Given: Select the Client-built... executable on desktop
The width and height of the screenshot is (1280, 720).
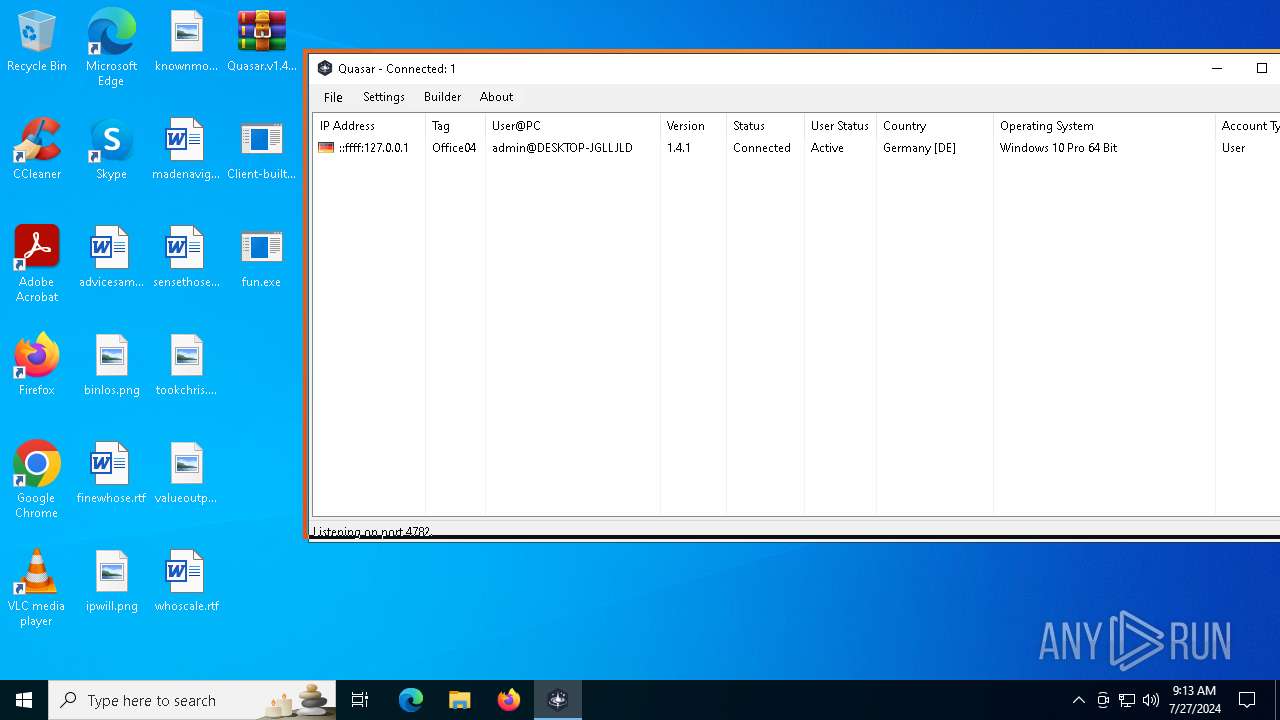Looking at the screenshot, I should click(261, 150).
